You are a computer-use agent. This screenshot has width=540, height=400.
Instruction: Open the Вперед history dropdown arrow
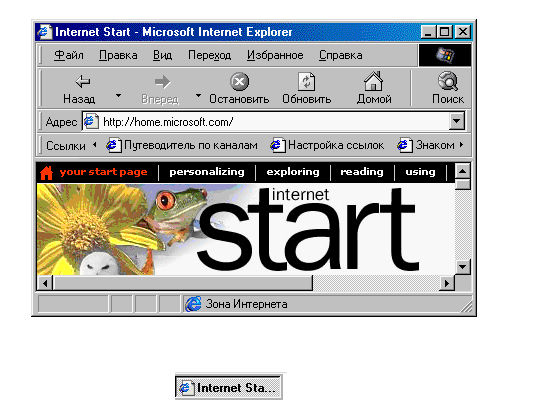coord(198,95)
